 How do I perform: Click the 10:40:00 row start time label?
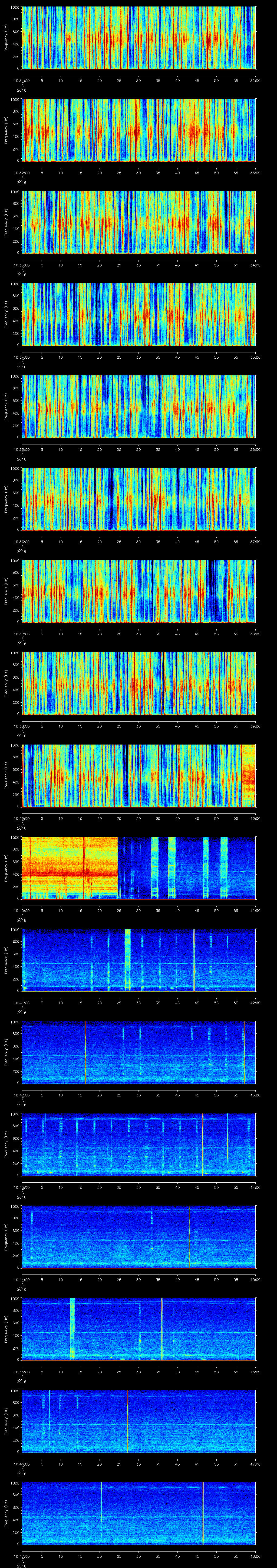pyautogui.click(x=22, y=910)
